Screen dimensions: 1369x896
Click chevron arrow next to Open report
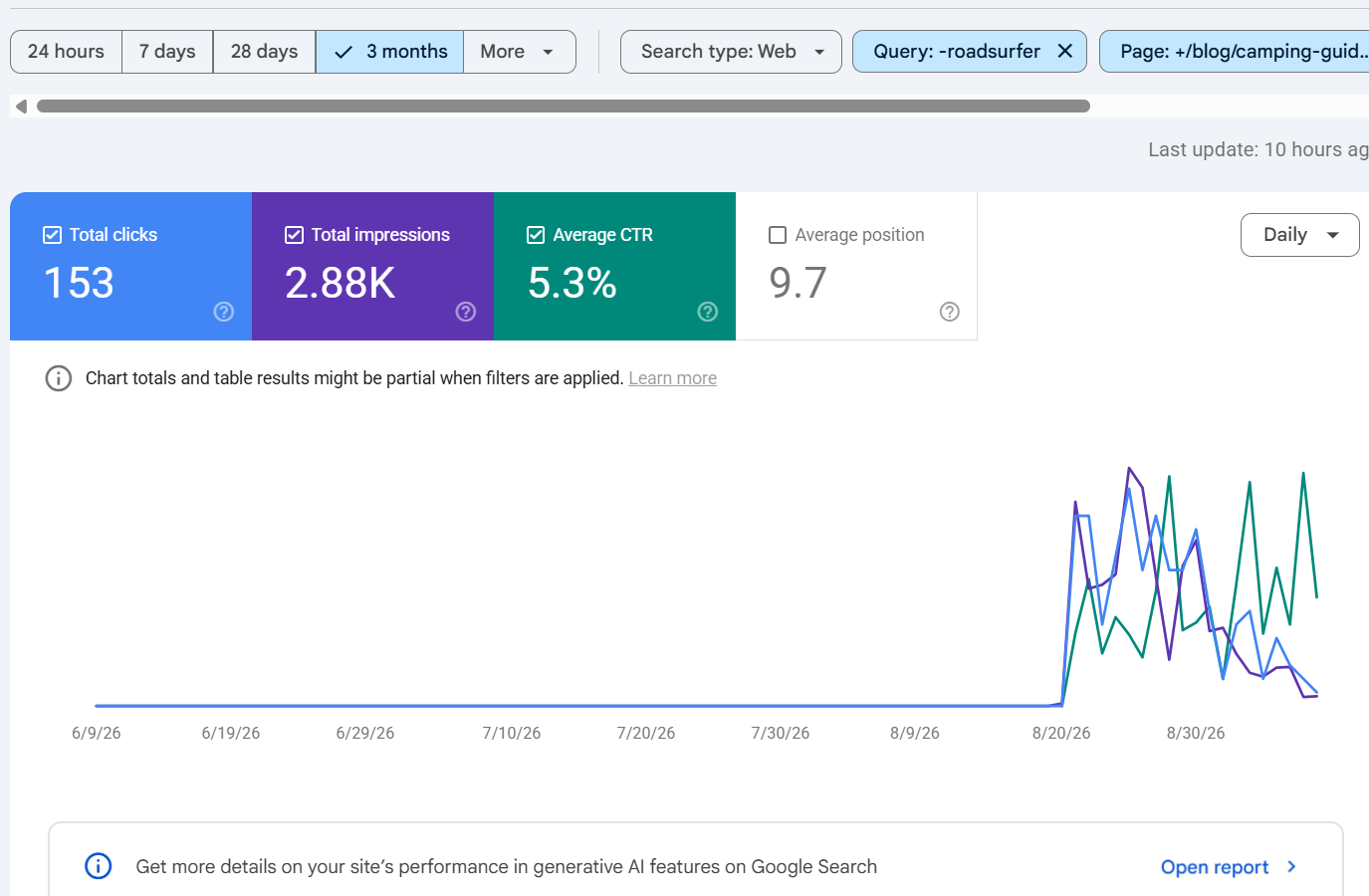point(1291,866)
